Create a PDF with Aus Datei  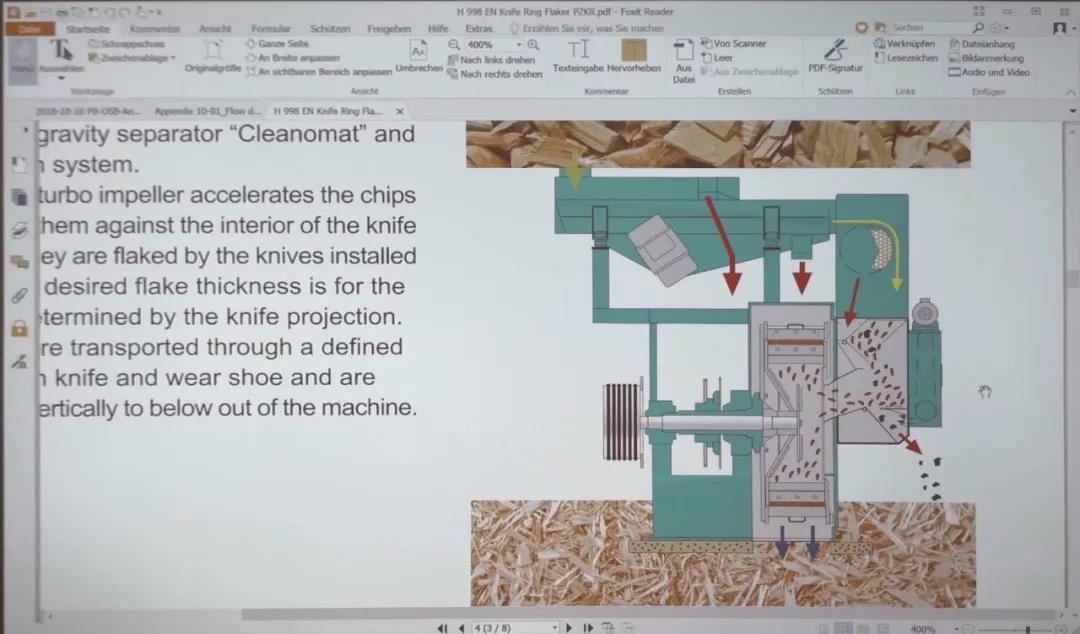tap(684, 60)
